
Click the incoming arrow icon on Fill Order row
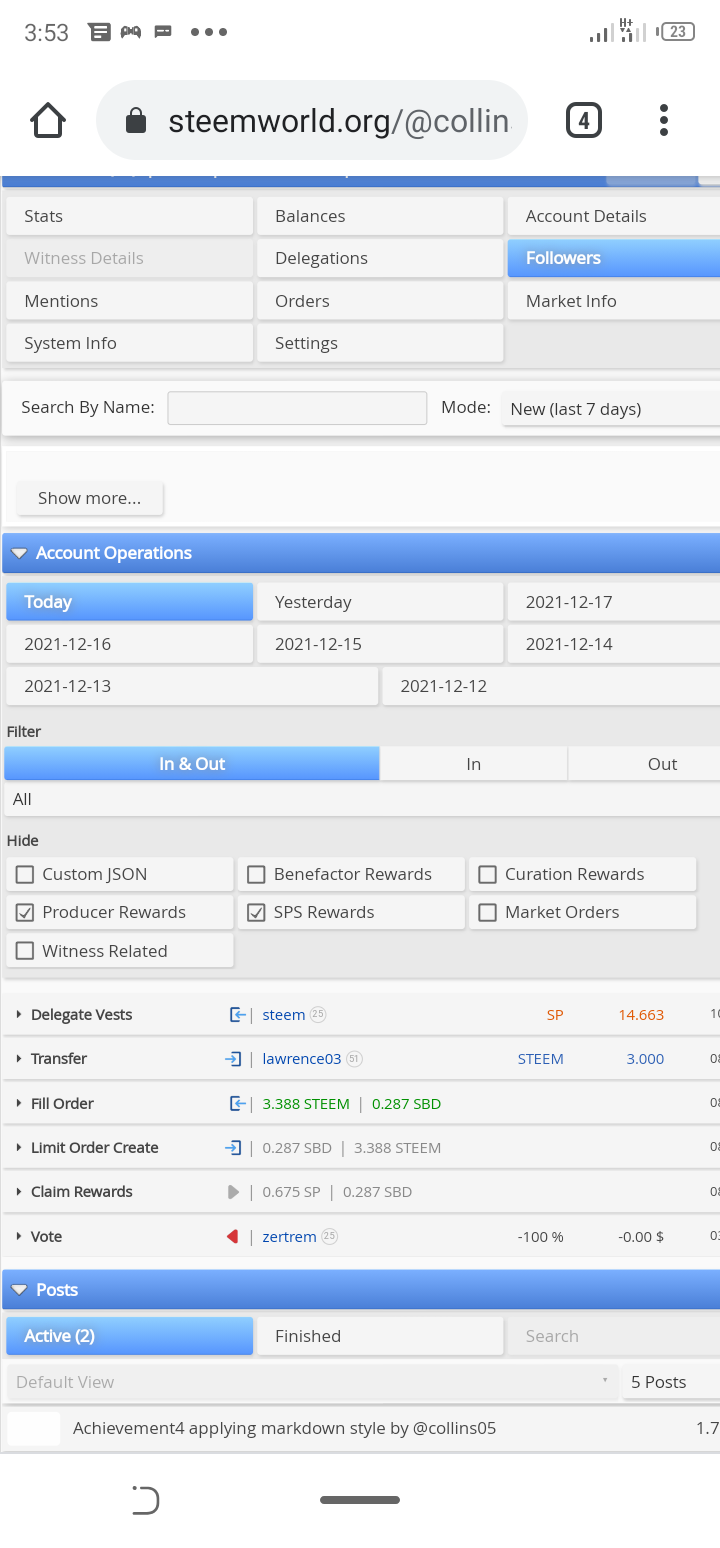point(237,1104)
